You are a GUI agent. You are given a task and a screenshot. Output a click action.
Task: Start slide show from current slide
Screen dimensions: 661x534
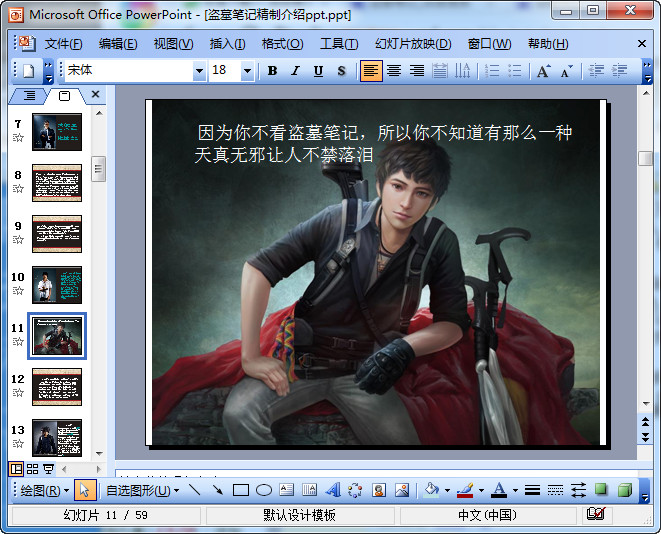pyautogui.click(x=48, y=469)
